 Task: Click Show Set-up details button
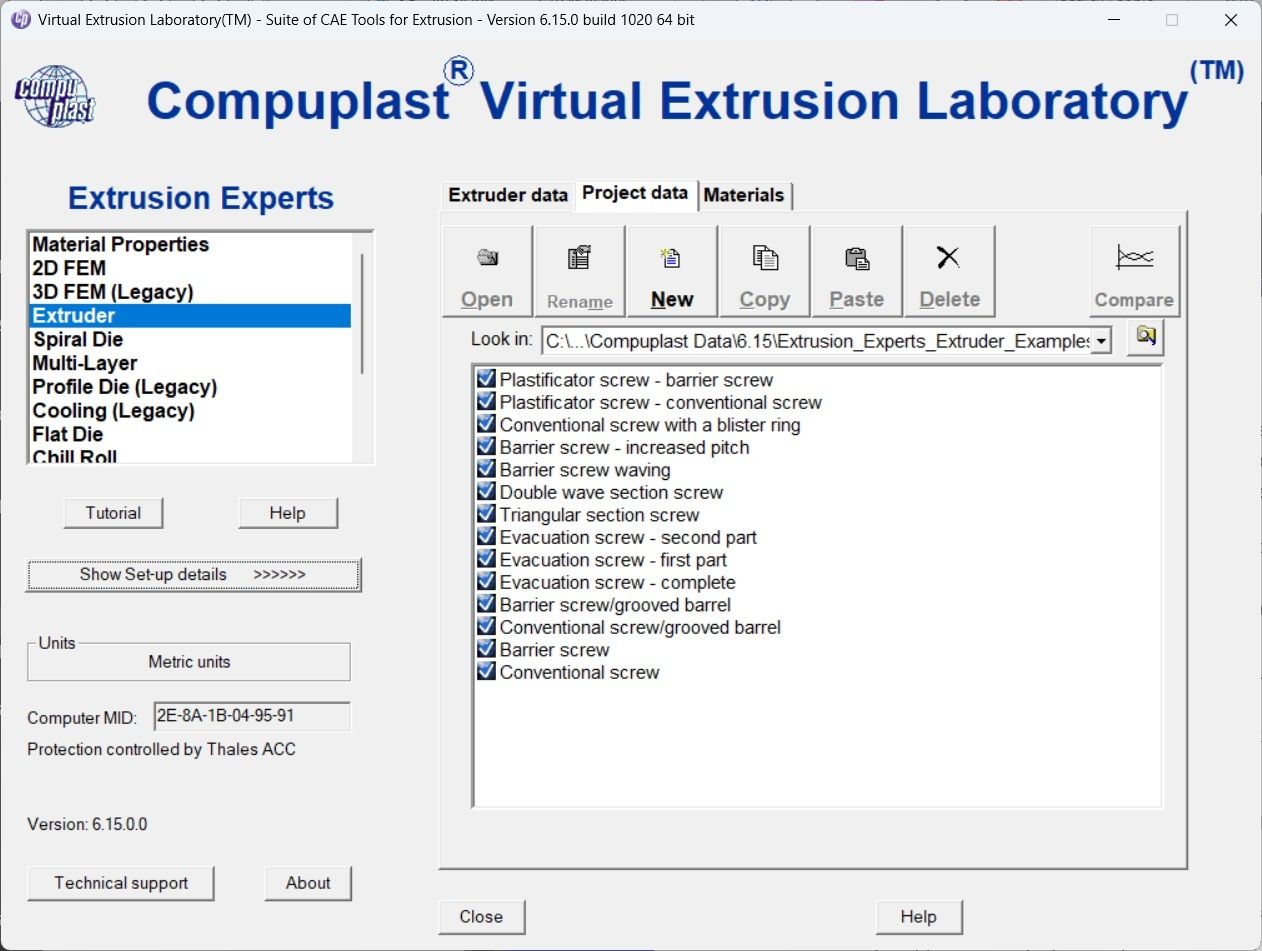(x=193, y=575)
